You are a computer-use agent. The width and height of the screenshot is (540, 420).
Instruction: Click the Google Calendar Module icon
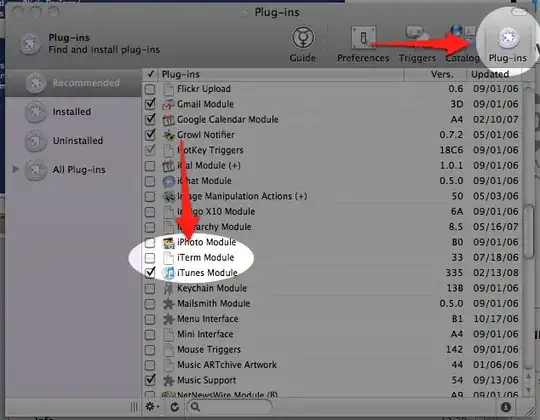point(169,119)
